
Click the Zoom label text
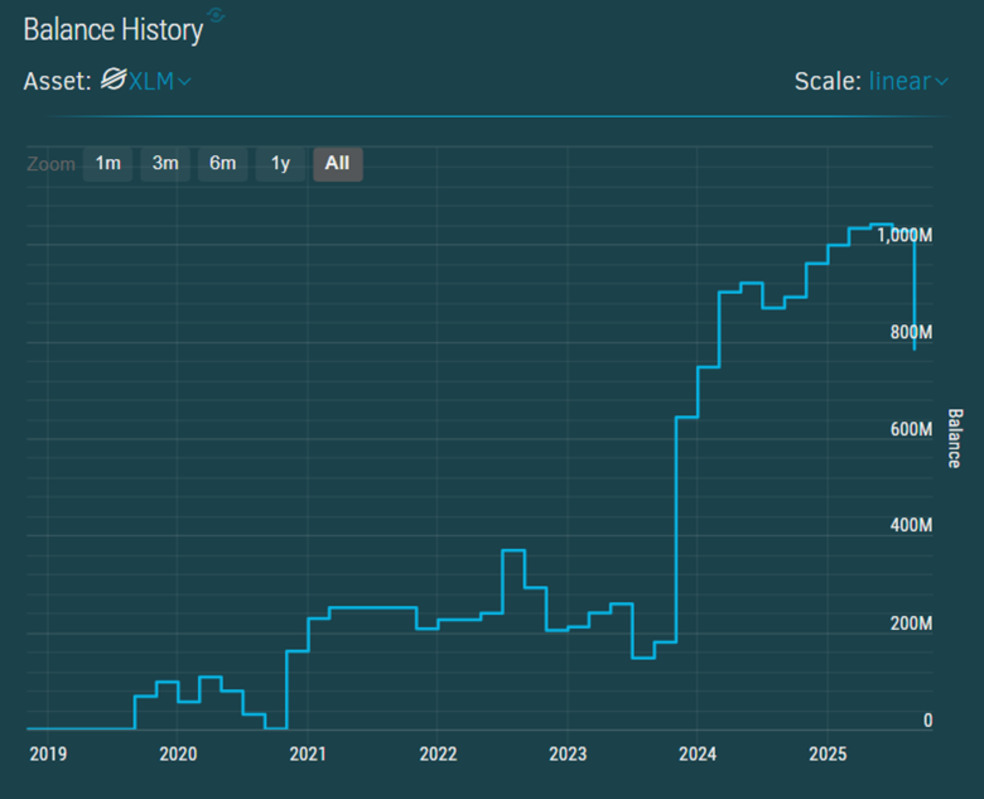click(x=50, y=164)
